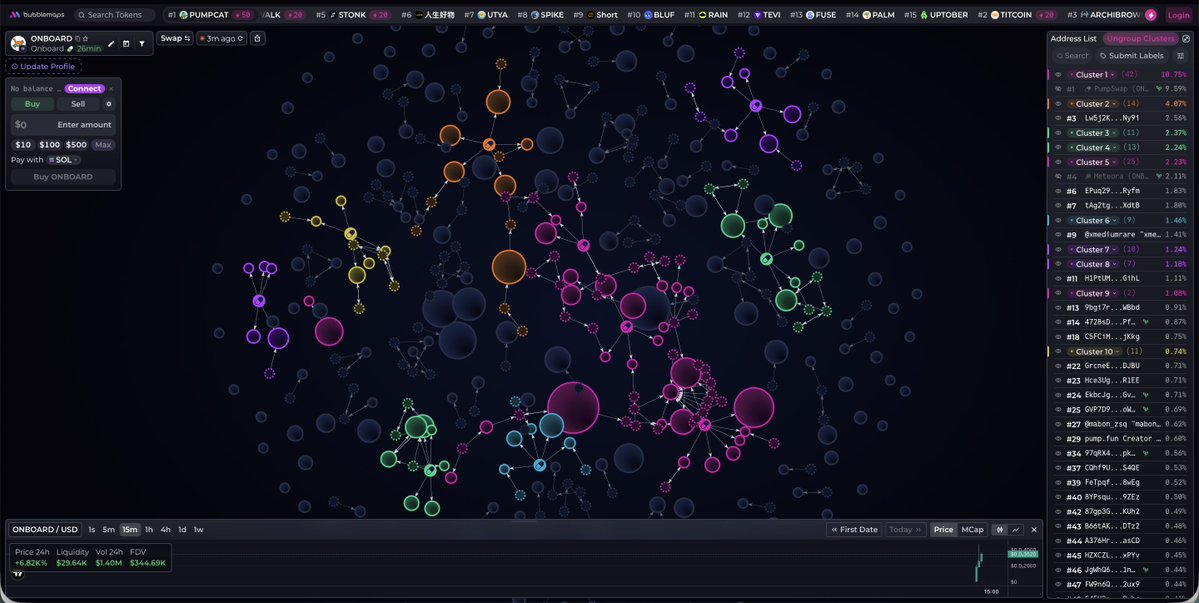This screenshot has width=1199, height=603.
Task: Jump to First Date
Action: pyautogui.click(x=854, y=530)
